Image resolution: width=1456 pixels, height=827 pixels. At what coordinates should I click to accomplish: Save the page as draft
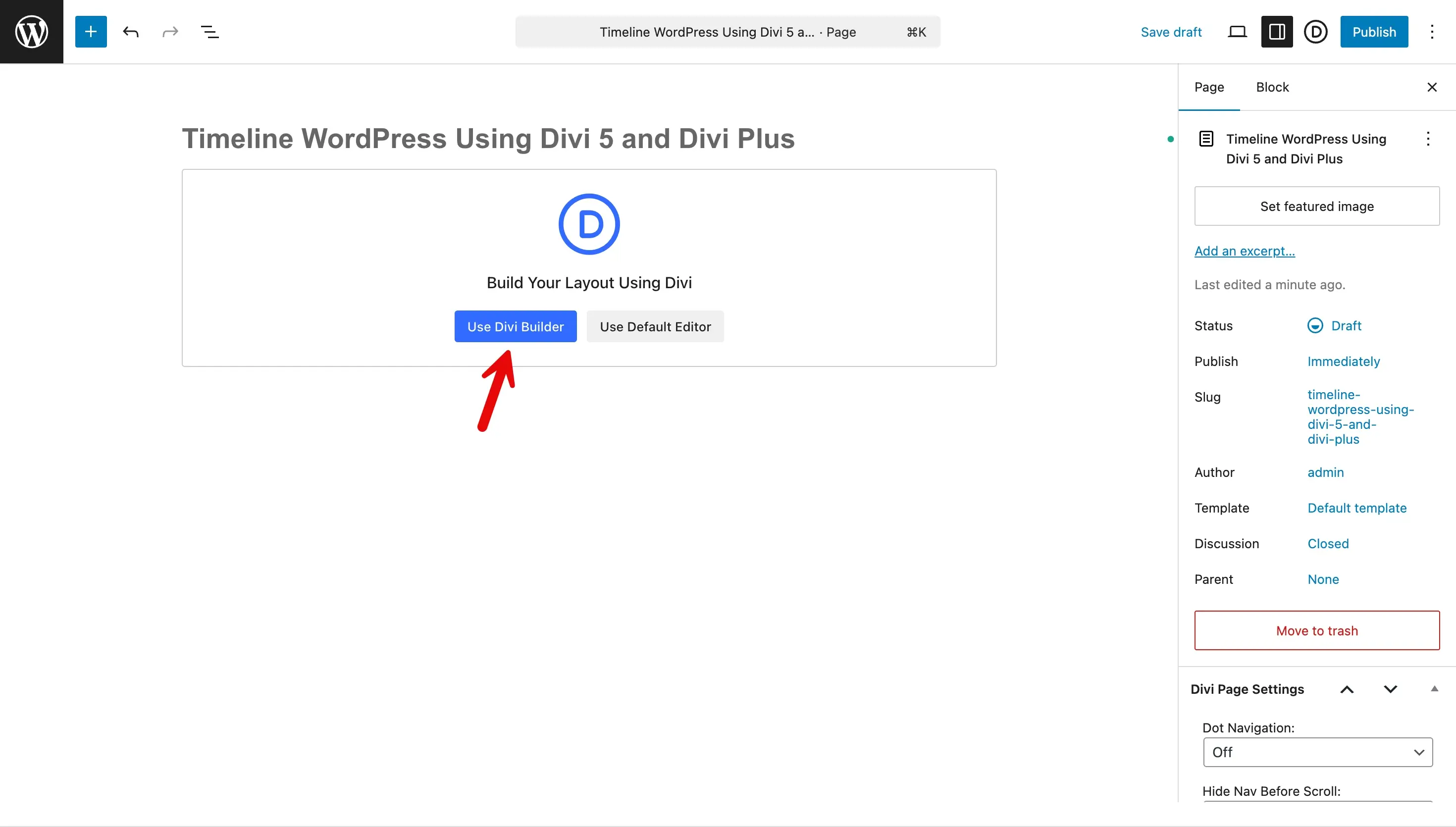(x=1171, y=32)
